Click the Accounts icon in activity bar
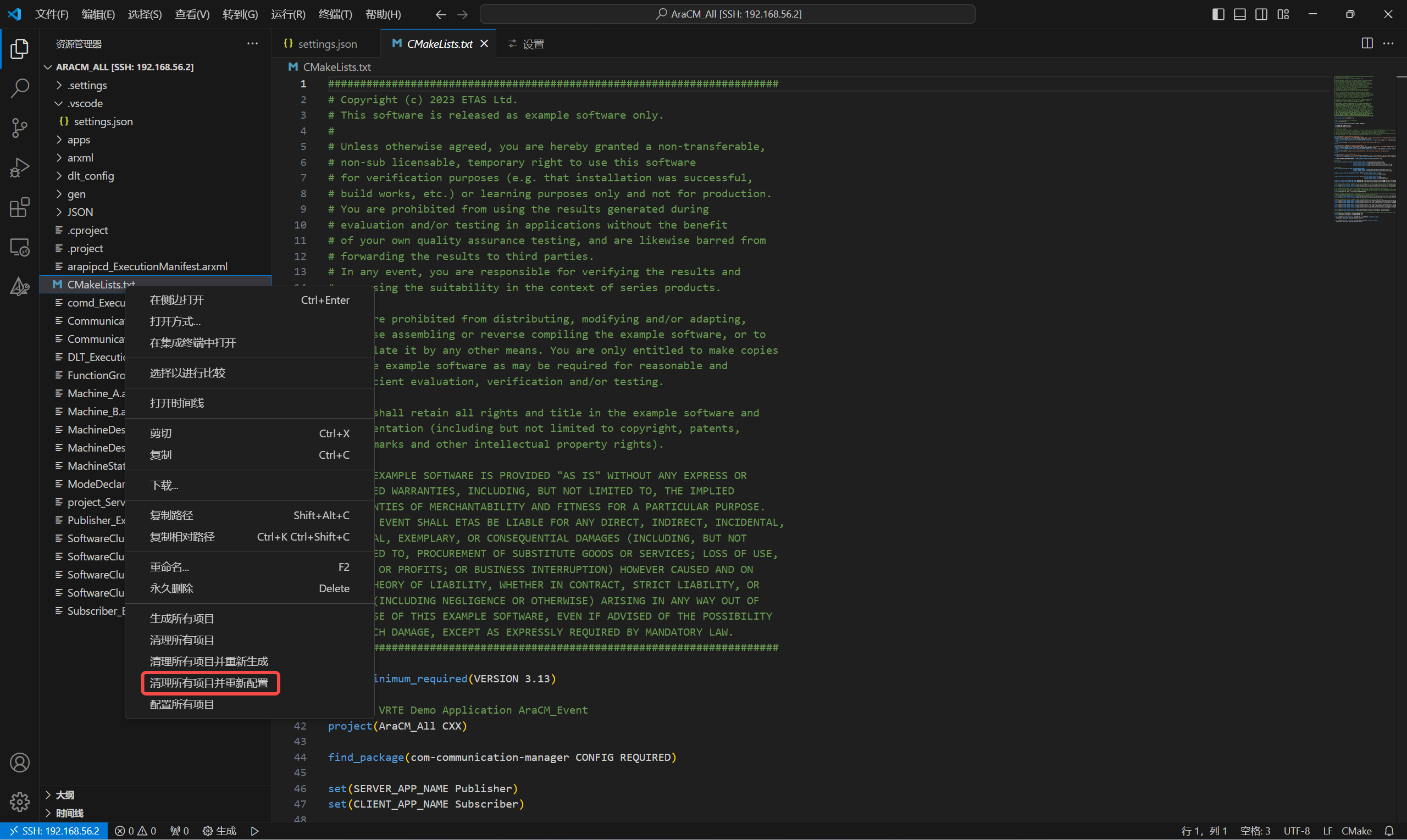Screen dimensions: 1407x840 20,763
